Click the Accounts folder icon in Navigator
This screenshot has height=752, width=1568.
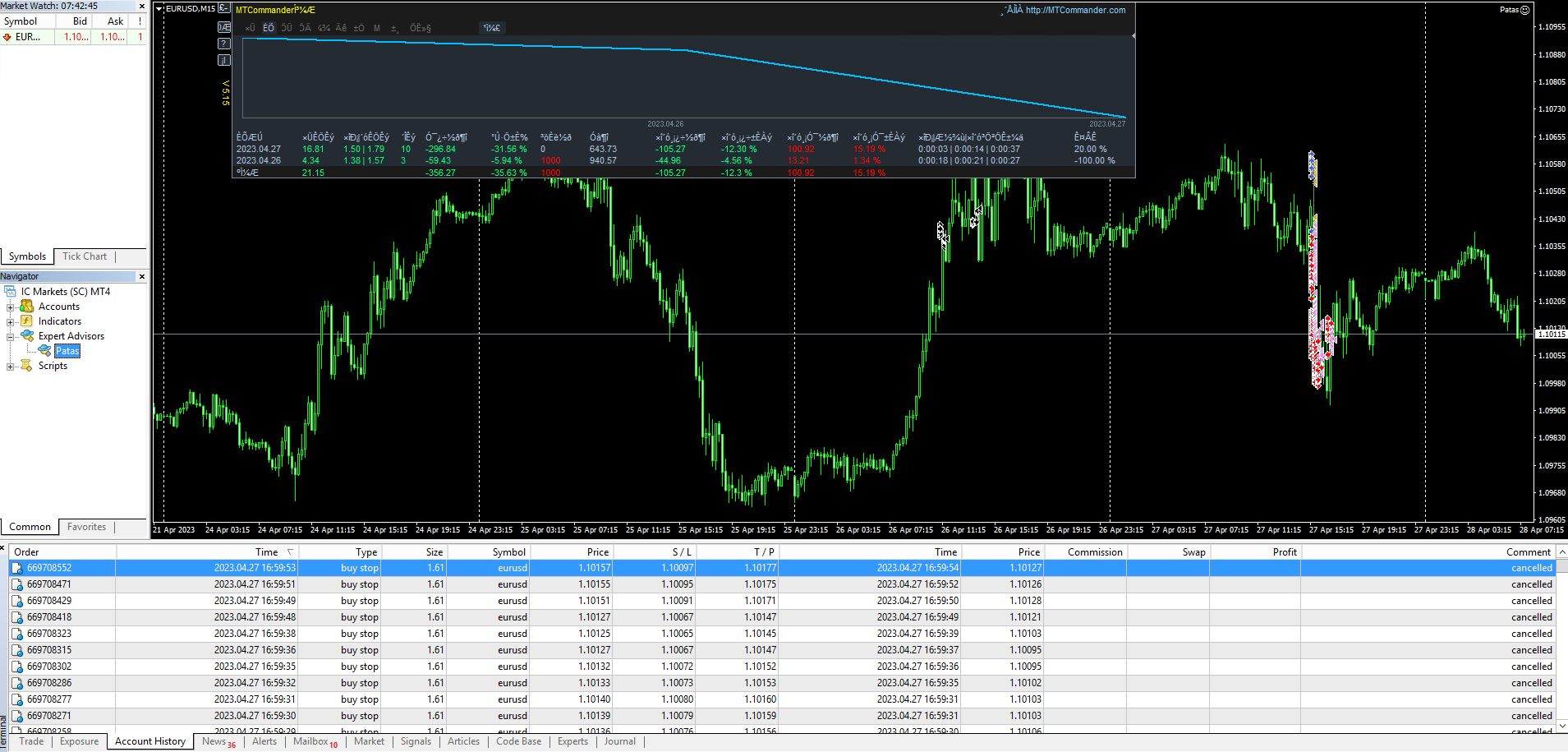coord(27,307)
